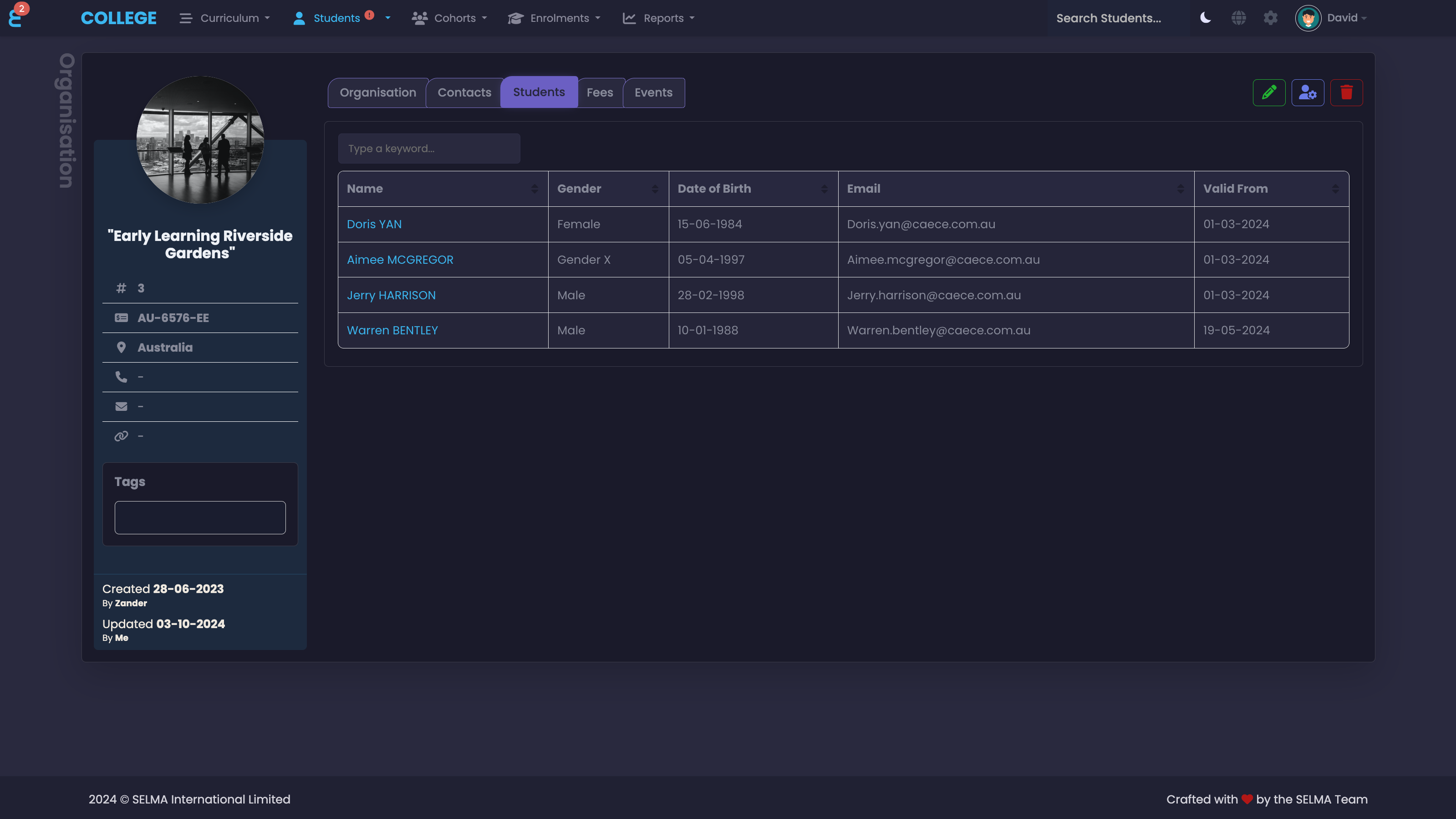1456x819 pixels.
Task: Open the Enrolments dropdown menu
Action: pyautogui.click(x=554, y=18)
